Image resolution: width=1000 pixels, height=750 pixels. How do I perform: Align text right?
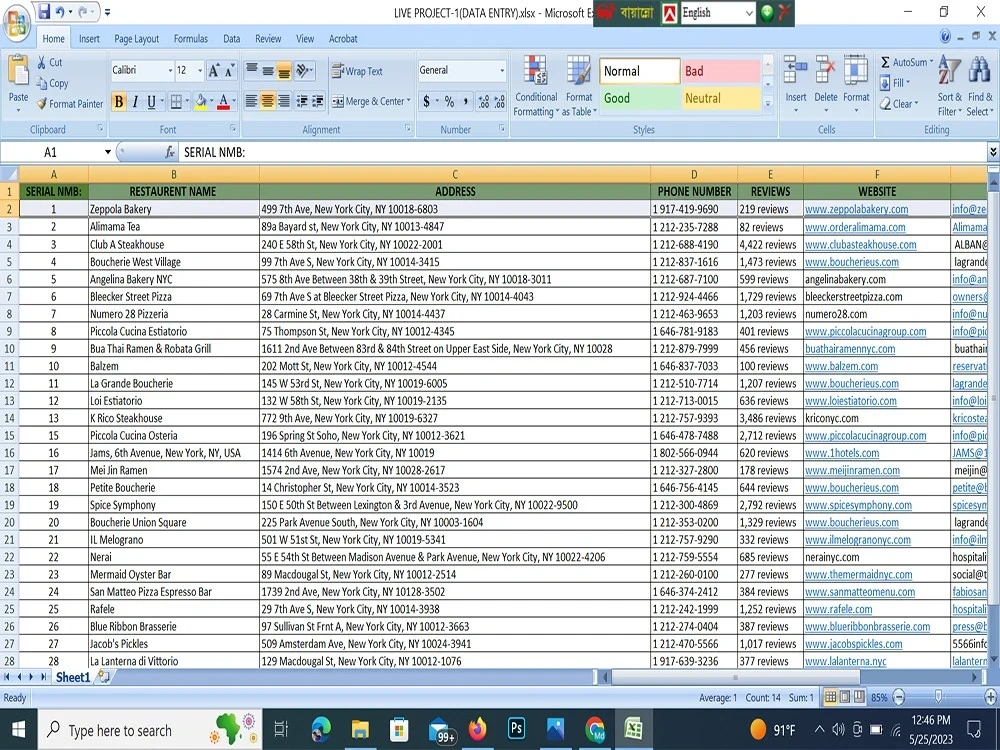coord(284,101)
